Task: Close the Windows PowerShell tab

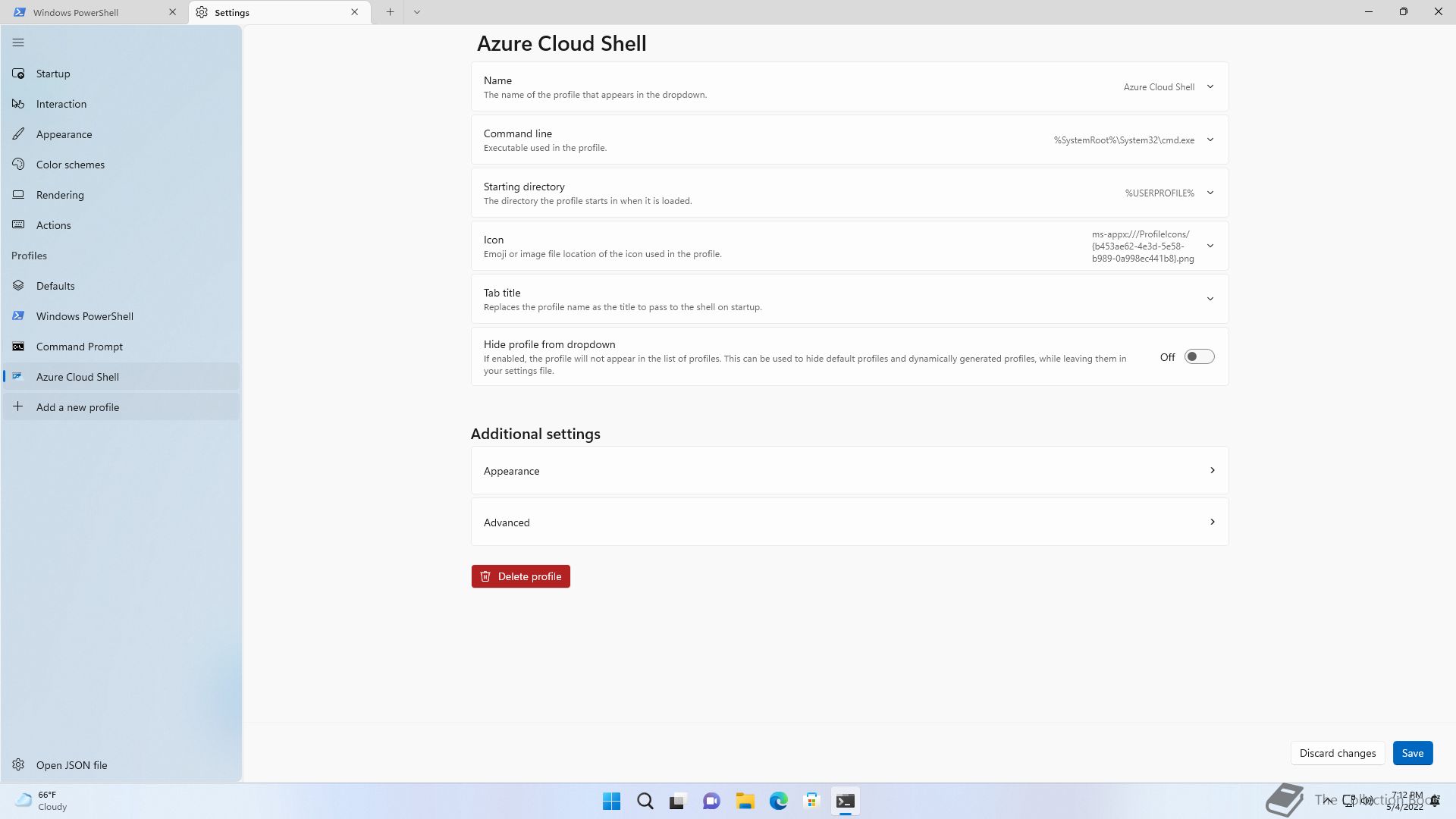Action: point(172,12)
